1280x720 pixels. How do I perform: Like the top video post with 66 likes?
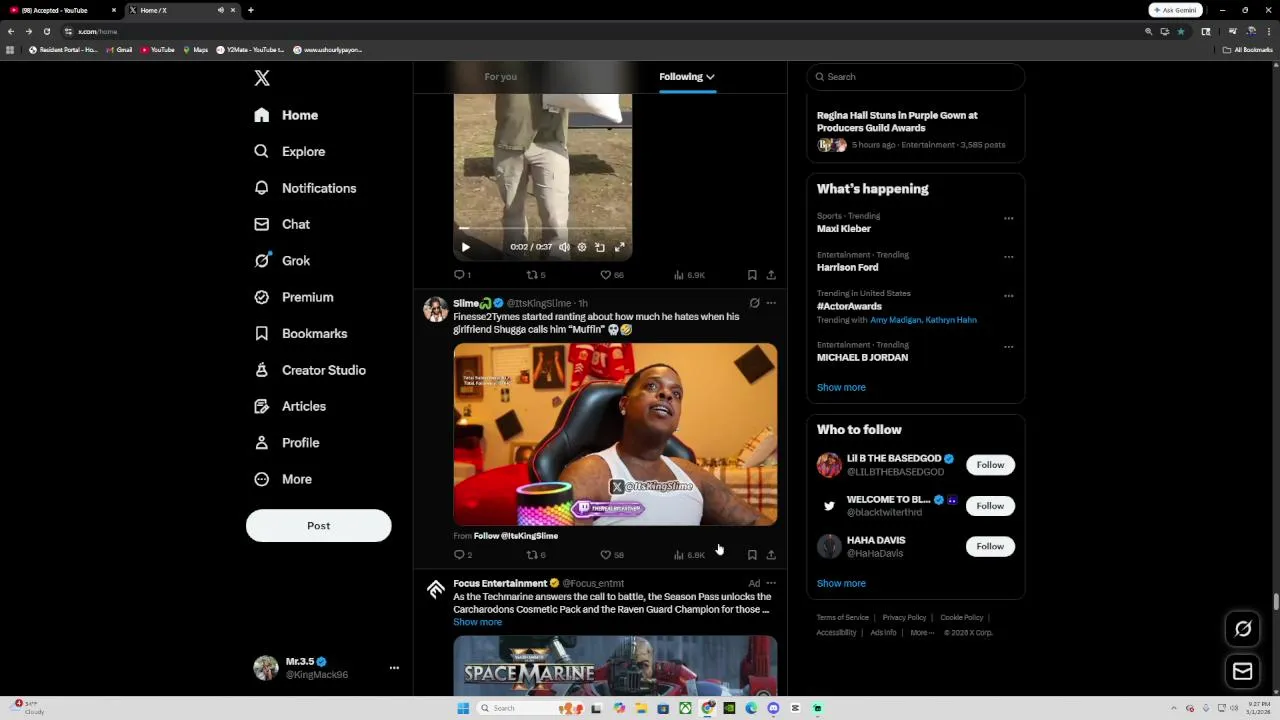[611, 275]
